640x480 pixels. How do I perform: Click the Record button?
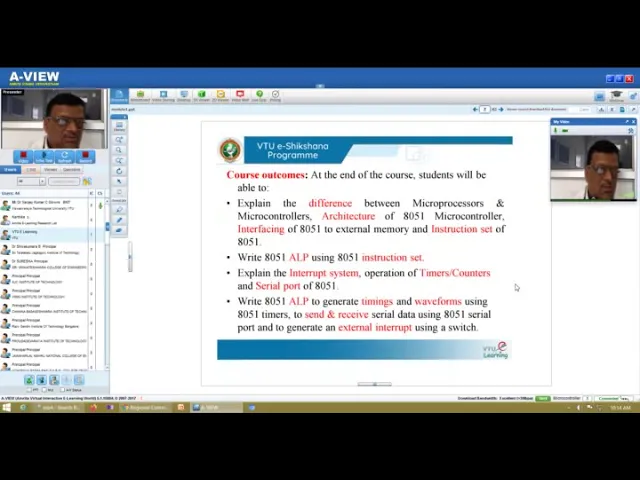coord(85,157)
